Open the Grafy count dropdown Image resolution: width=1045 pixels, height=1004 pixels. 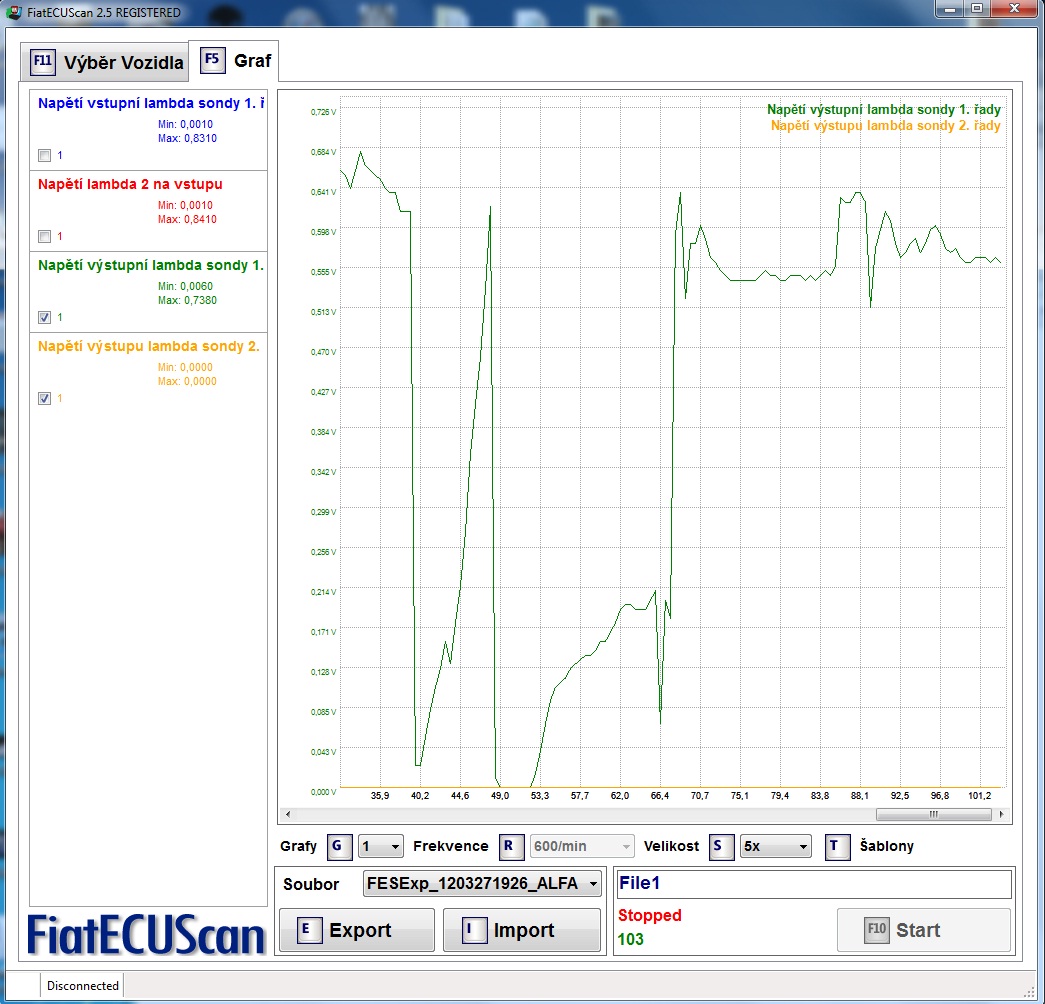click(x=381, y=847)
